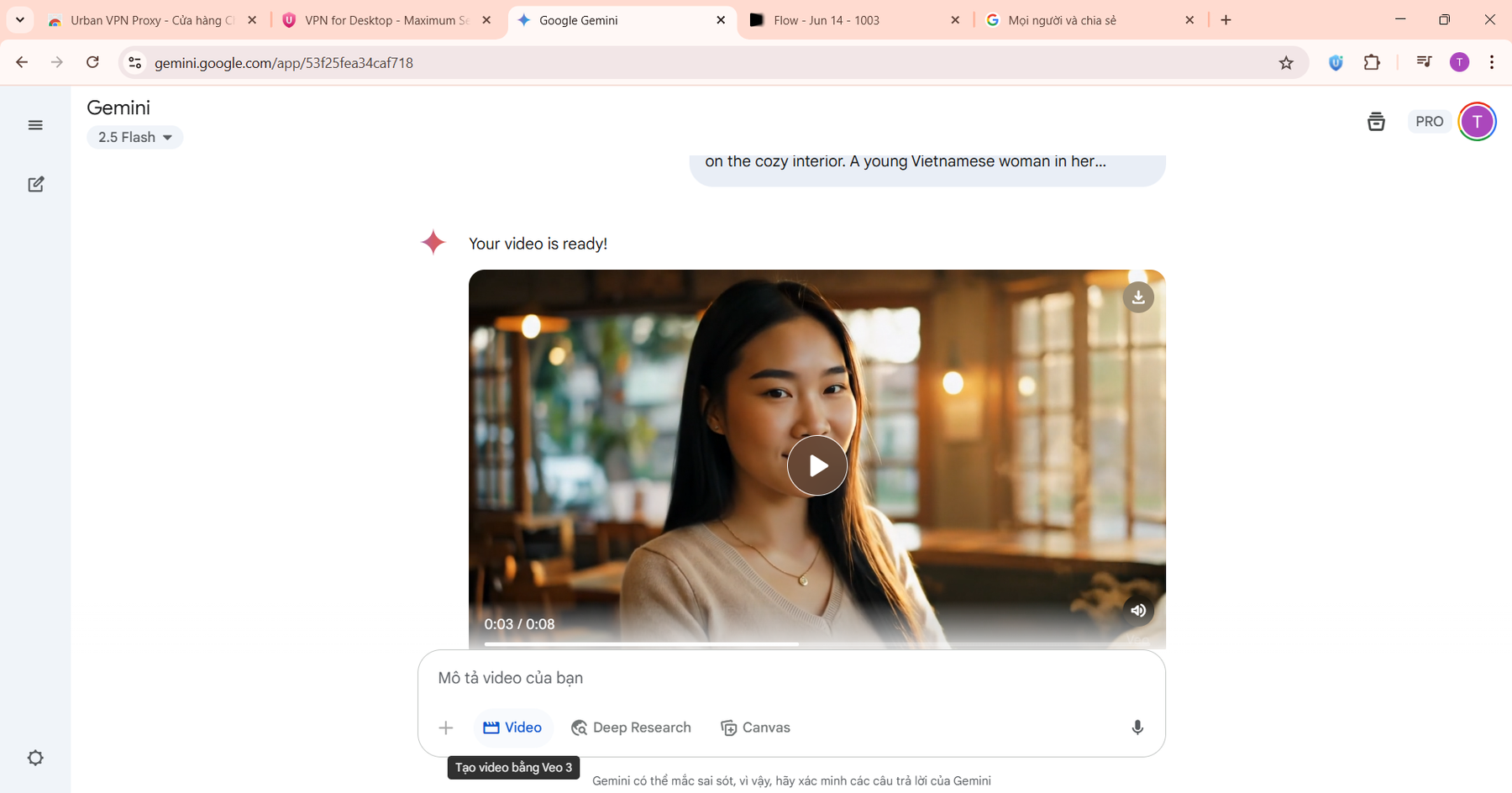Open Chrome's three-dot menu

[x=1492, y=62]
